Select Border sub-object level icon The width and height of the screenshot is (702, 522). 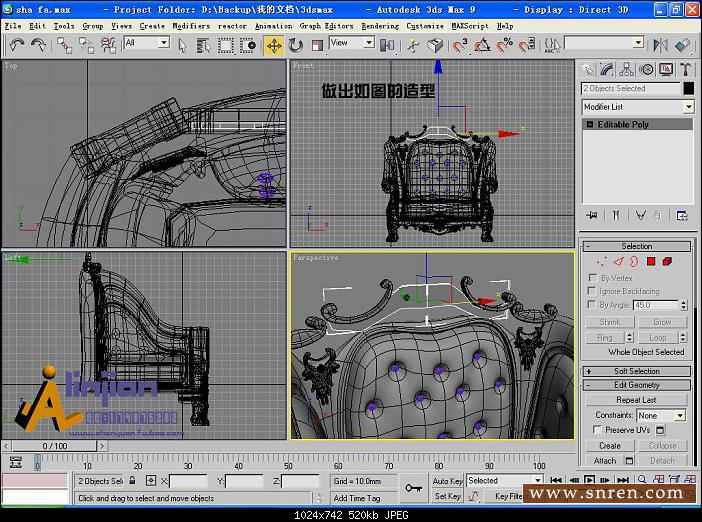[634, 261]
